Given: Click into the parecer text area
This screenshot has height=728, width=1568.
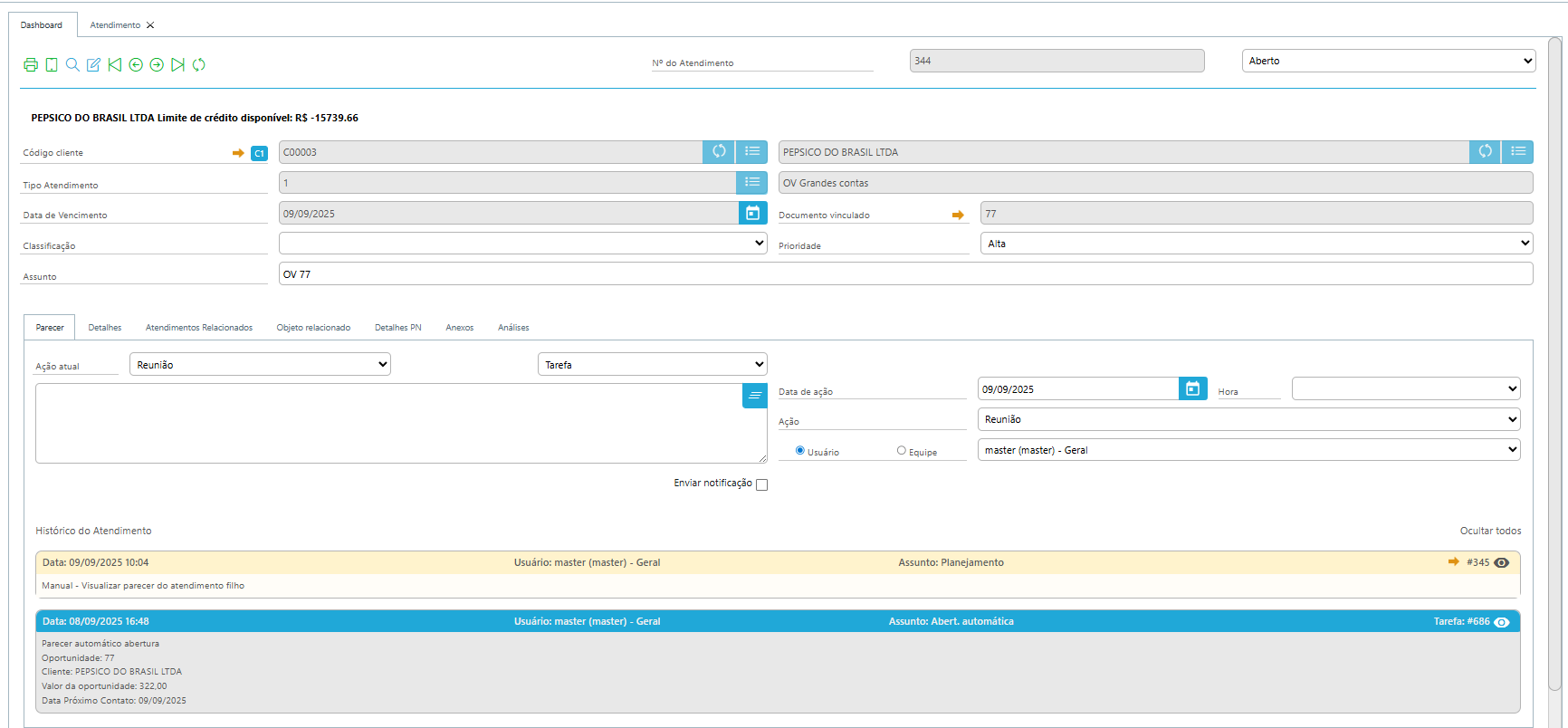Looking at the screenshot, I should [401, 423].
